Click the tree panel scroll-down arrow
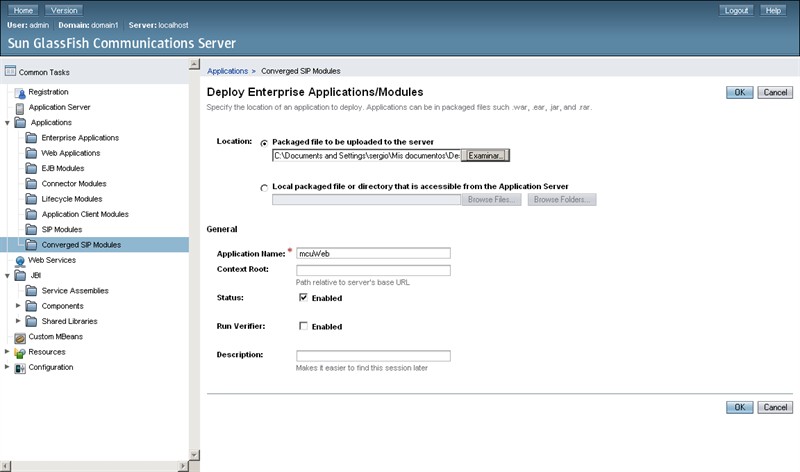The height and width of the screenshot is (472, 800). coord(194,455)
